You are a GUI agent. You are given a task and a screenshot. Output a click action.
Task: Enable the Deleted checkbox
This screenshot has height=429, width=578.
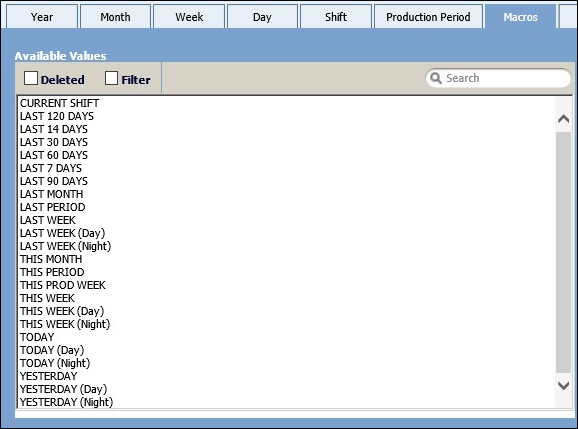click(x=31, y=78)
